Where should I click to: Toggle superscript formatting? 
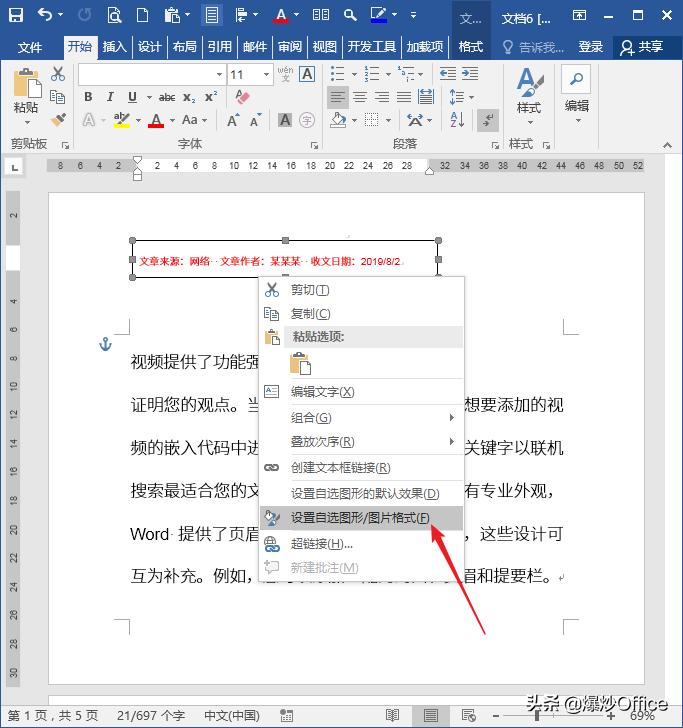211,97
